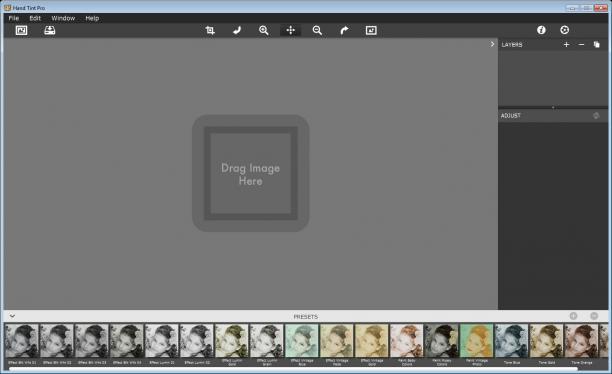Select the pan move tool
Screen dimensions: 612x374
click(x=291, y=30)
